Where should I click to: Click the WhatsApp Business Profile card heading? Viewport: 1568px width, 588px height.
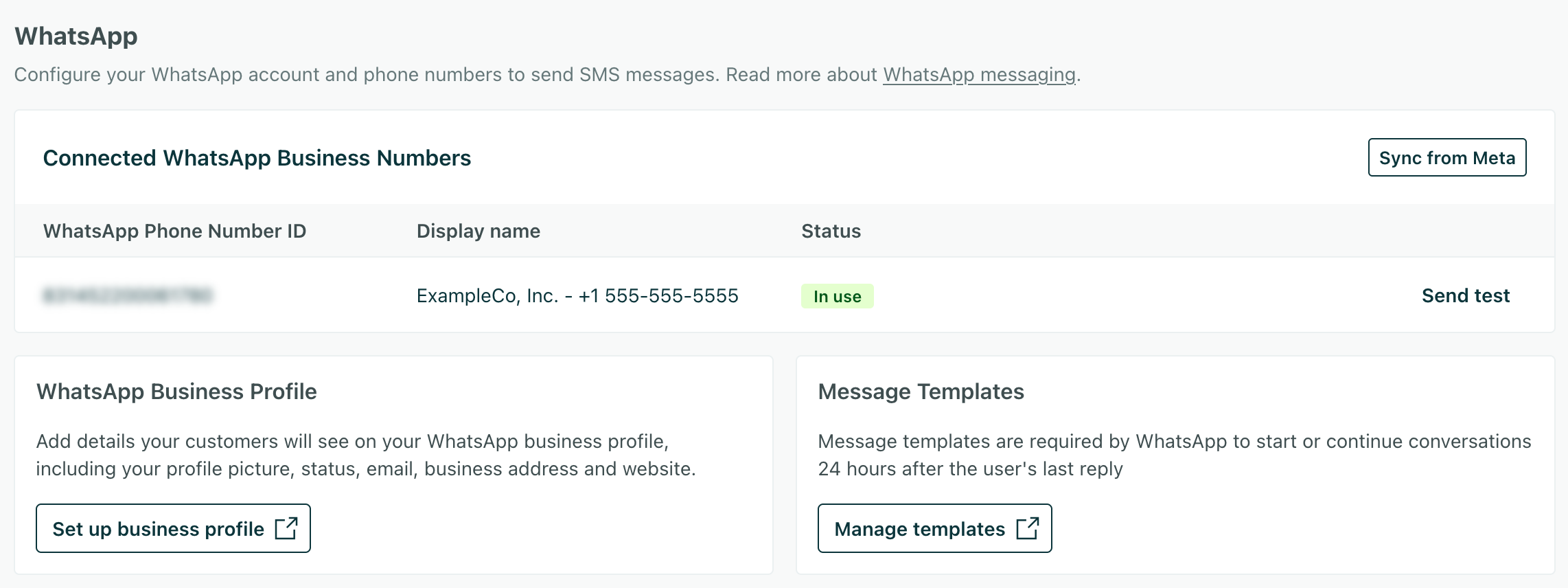coord(177,392)
